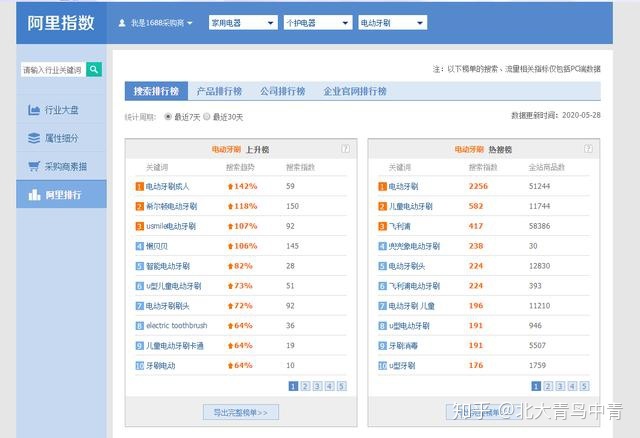The height and width of the screenshot is (438, 640).
Task: Go to page 2 of 上升榜
Action: tap(305, 386)
